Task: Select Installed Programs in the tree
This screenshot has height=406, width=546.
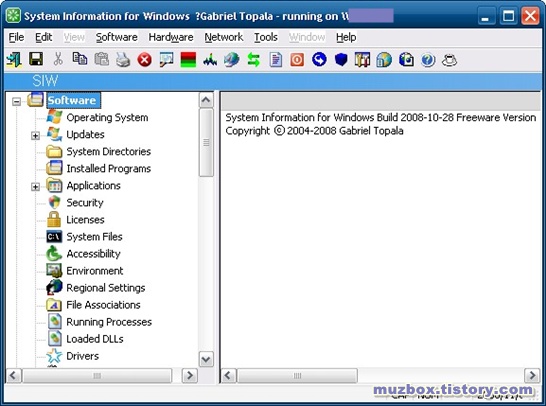Action: click(108, 169)
